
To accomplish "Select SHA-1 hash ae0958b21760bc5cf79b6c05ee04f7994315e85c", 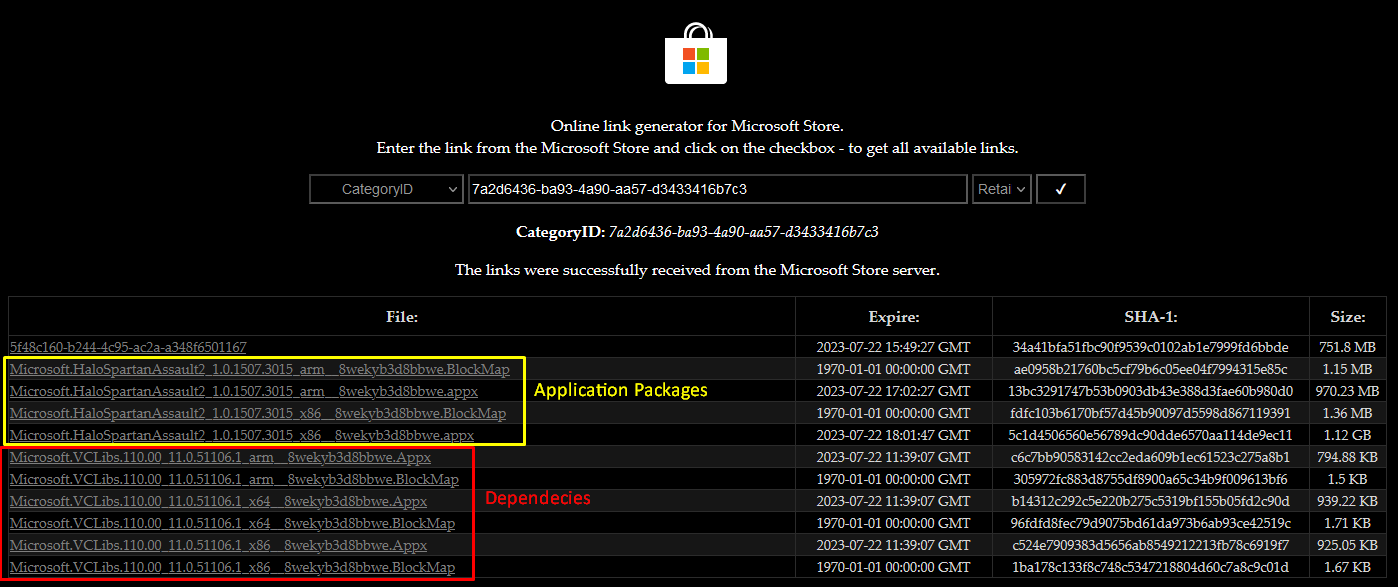I will pyautogui.click(x=1151, y=369).
